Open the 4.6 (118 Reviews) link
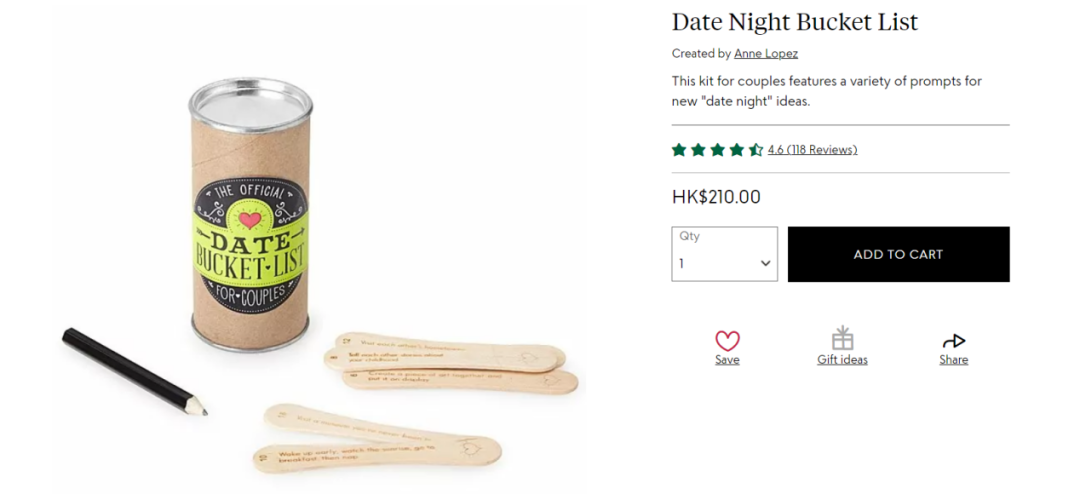 [x=812, y=150]
